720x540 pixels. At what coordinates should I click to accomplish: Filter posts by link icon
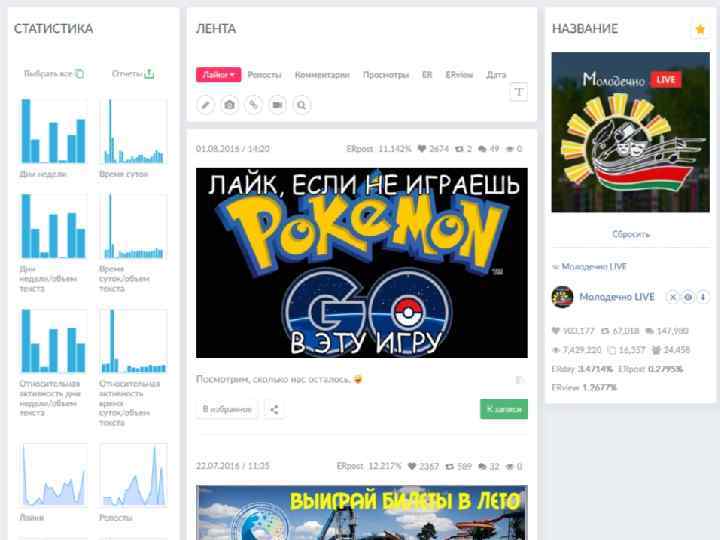pos(253,105)
